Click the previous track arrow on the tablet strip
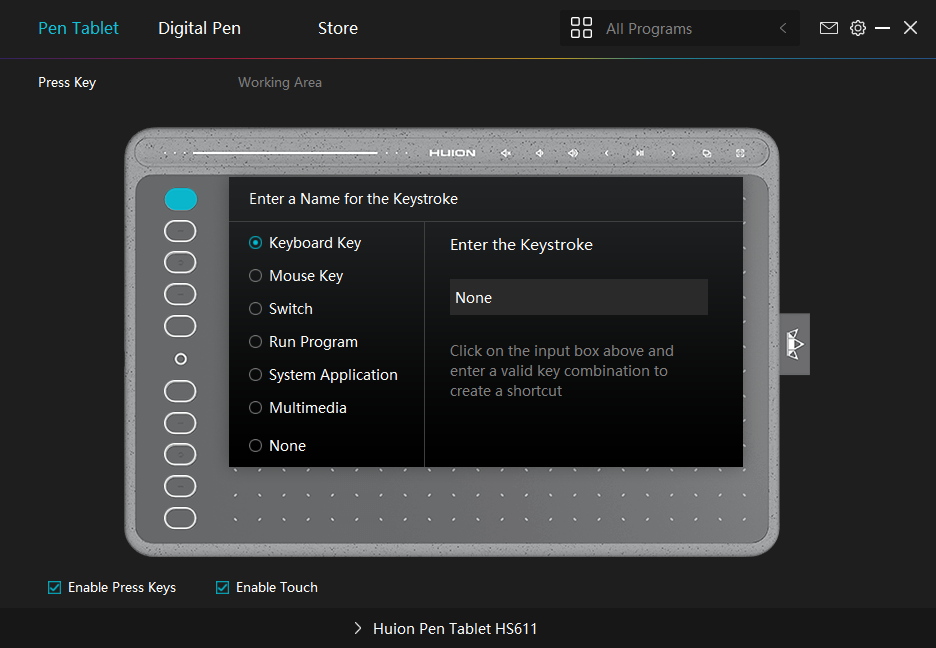 [606, 153]
